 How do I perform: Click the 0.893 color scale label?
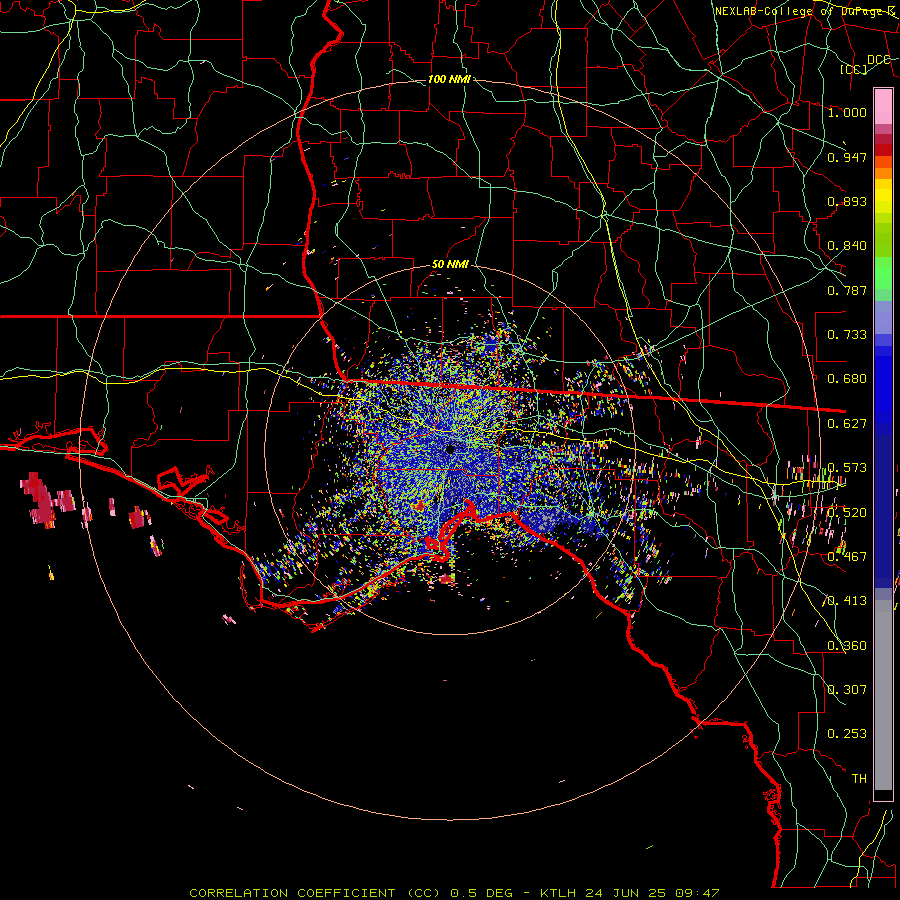847,201
